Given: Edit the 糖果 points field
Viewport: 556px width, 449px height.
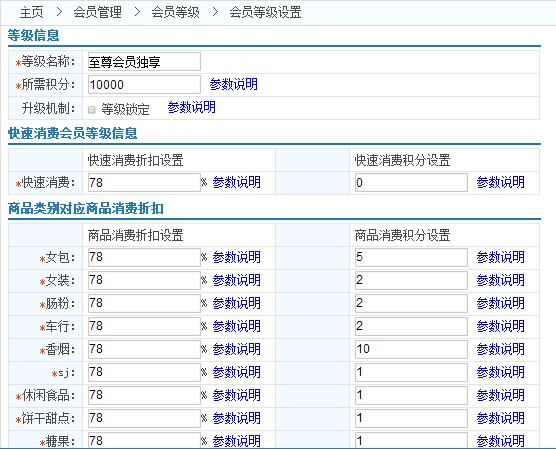Looking at the screenshot, I should click(x=411, y=440).
